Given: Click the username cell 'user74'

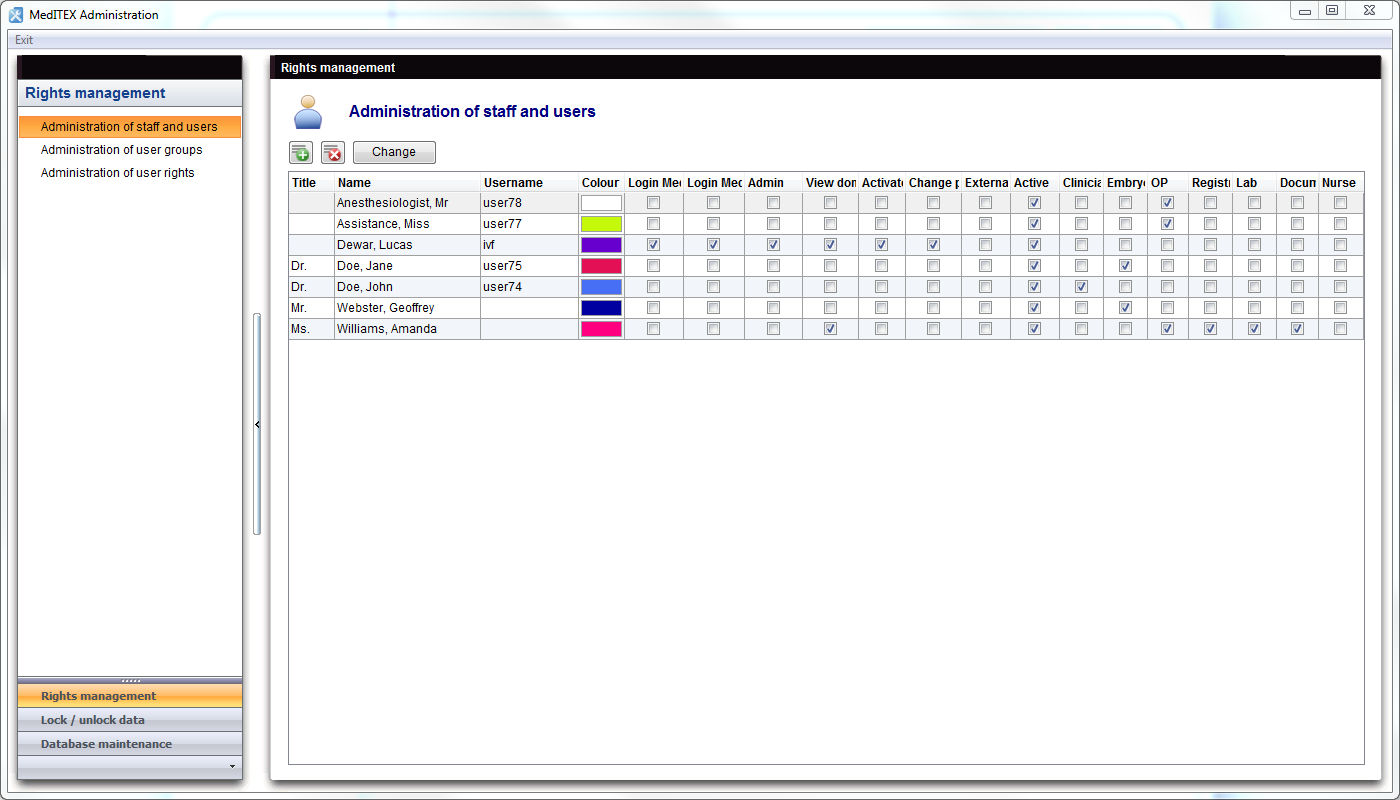Looking at the screenshot, I should [x=529, y=287].
